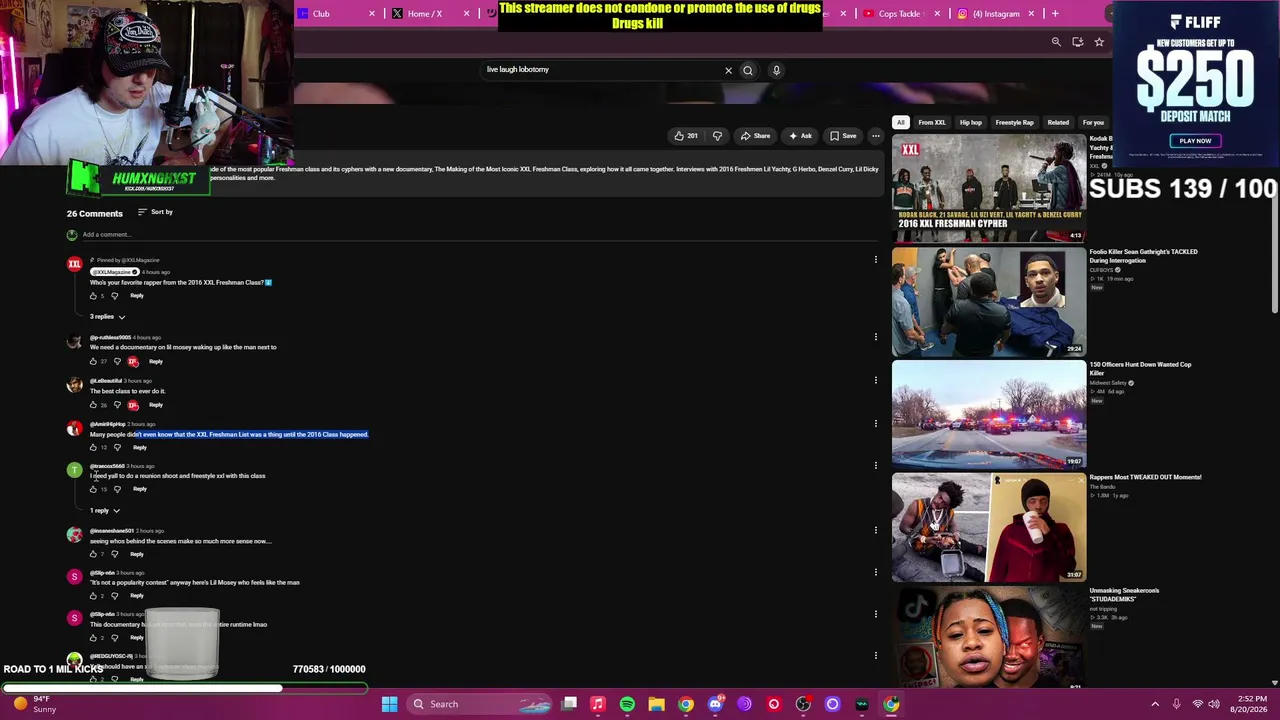
Task: Like 'The best class to ever do it' comment
Action: coord(94,405)
